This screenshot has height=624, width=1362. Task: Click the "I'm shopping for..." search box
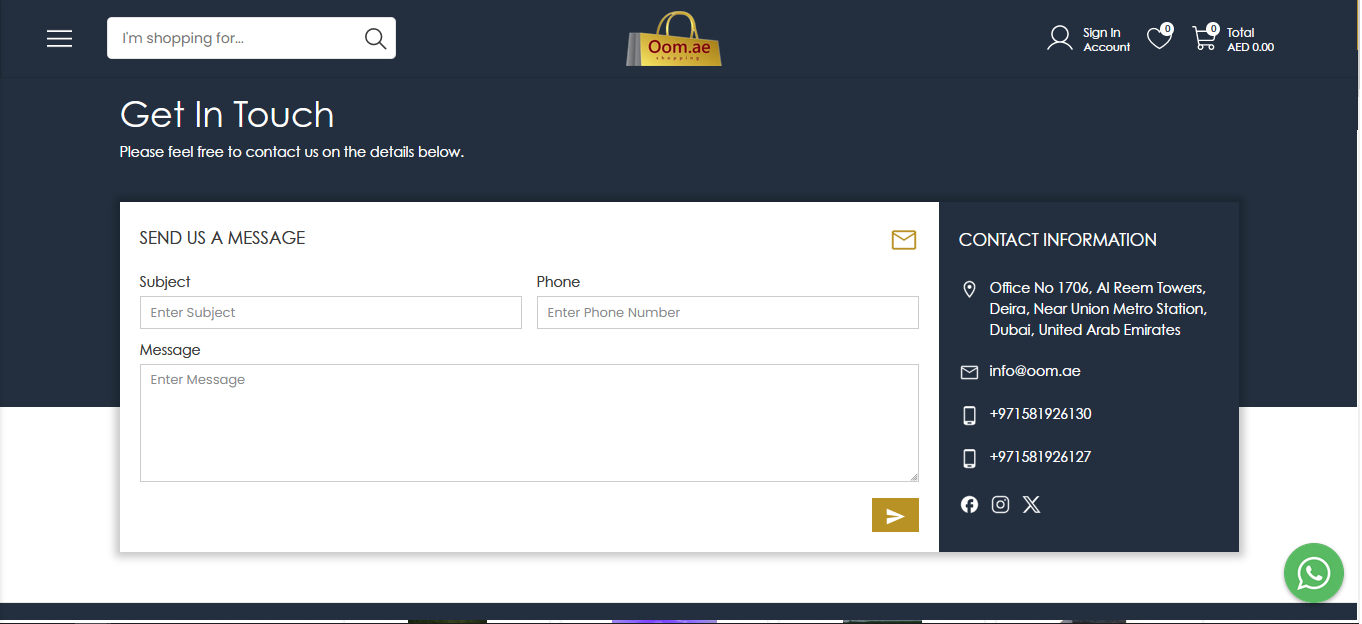point(235,39)
